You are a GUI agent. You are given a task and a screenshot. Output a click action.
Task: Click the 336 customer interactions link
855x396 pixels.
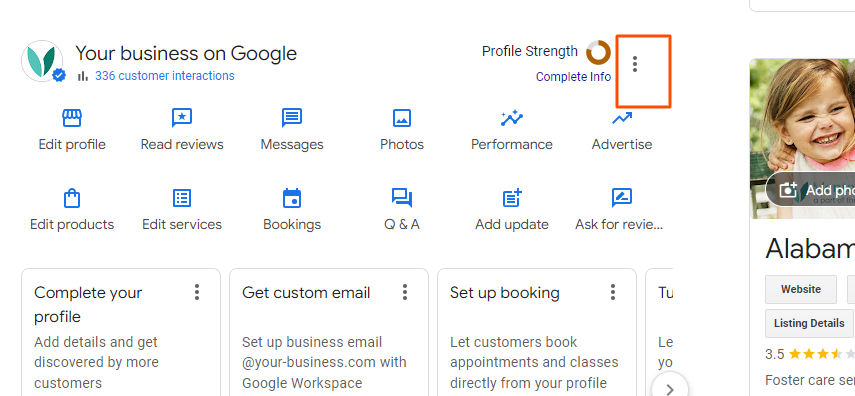[165, 76]
